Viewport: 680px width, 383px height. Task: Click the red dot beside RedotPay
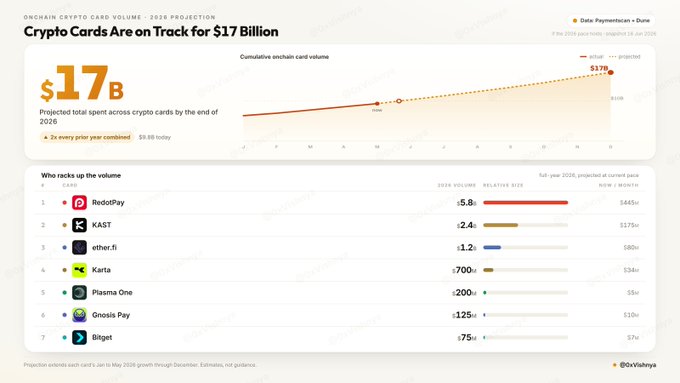pyautogui.click(x=65, y=203)
